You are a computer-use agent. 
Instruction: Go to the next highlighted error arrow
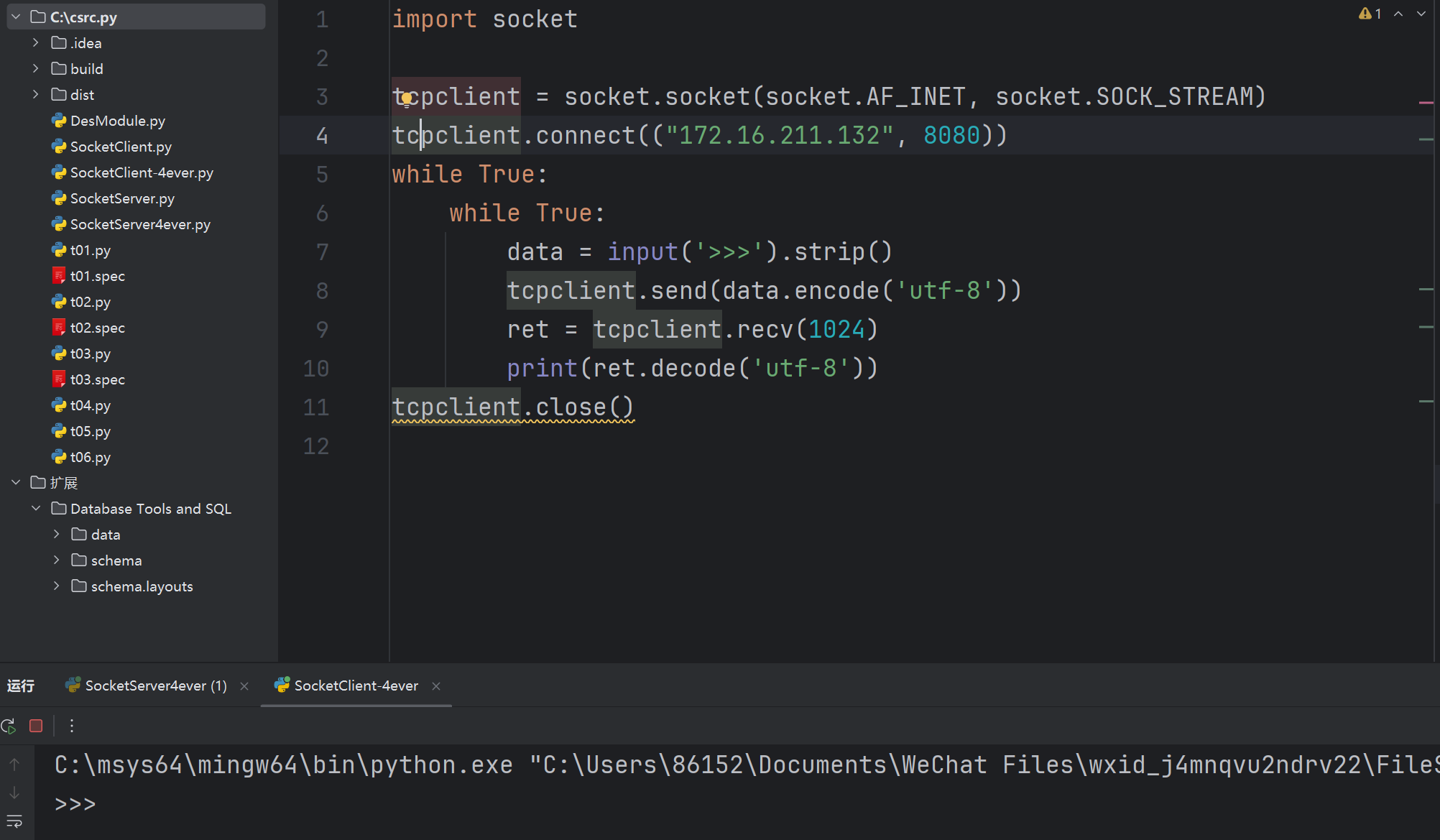[1421, 14]
